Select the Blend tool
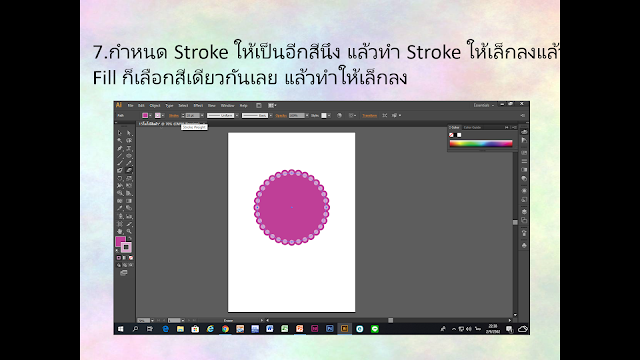 click(129, 208)
